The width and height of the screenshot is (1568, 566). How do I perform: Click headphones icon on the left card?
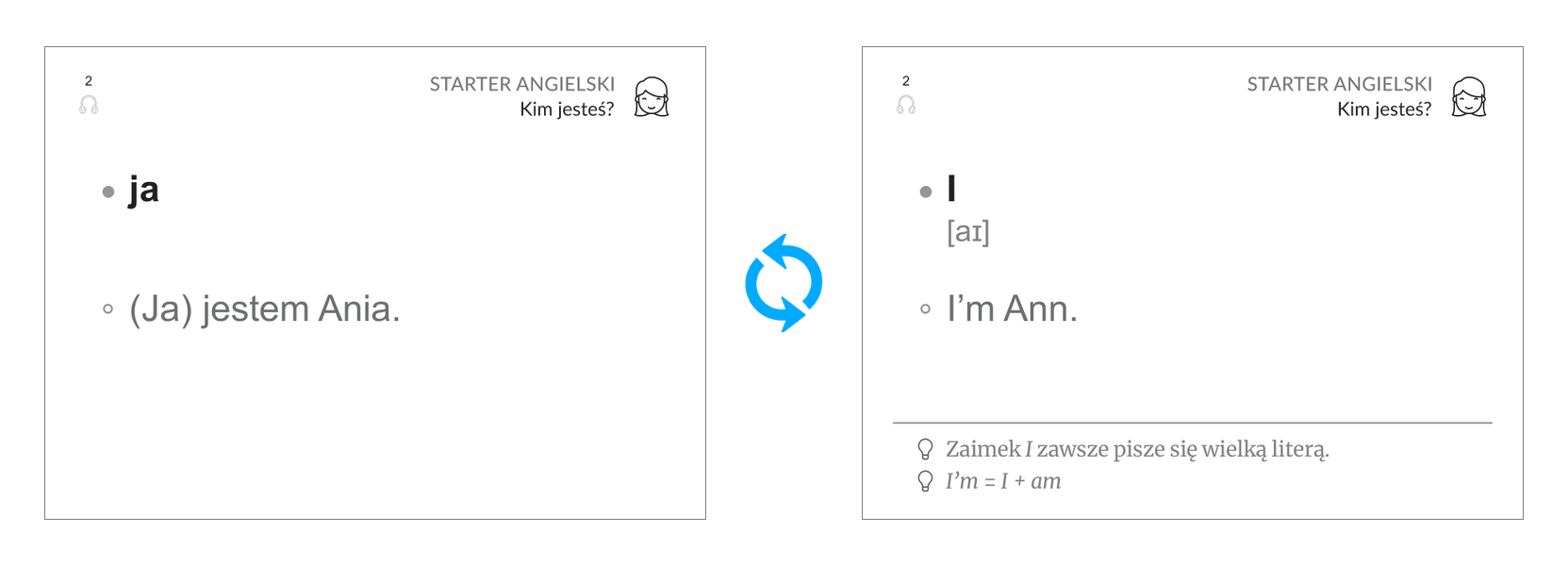tap(89, 105)
